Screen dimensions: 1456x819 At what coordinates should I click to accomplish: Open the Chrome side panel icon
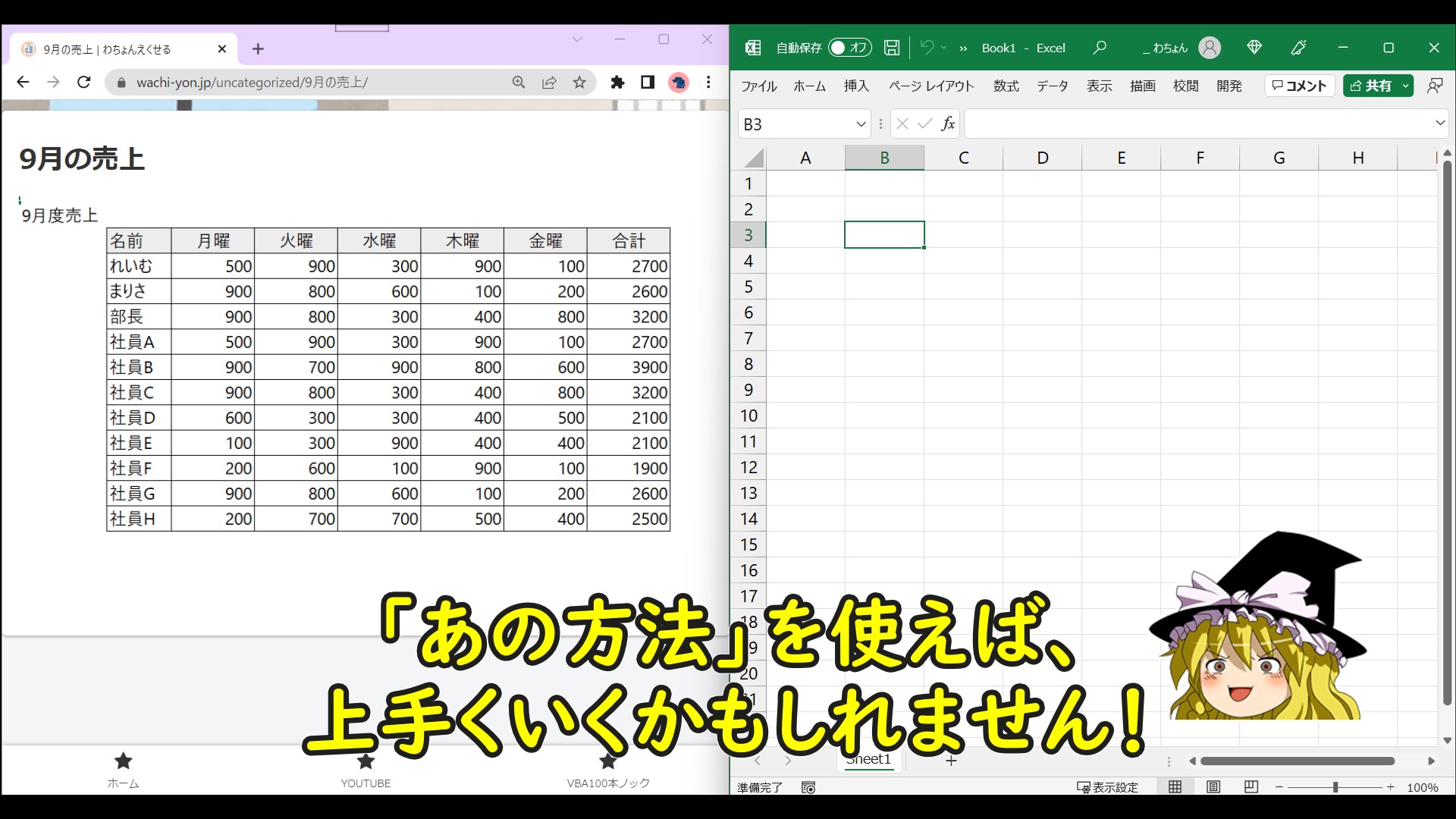pyautogui.click(x=648, y=82)
